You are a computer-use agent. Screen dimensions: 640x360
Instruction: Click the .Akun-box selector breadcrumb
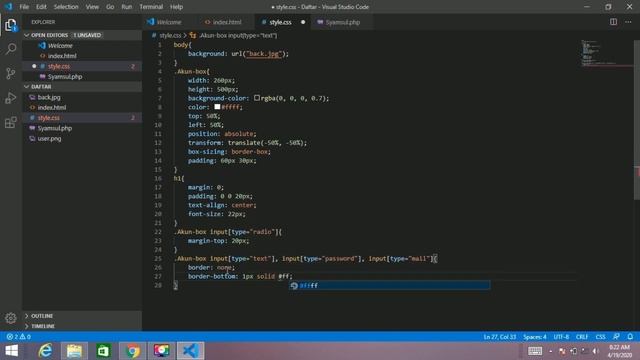[238, 36]
